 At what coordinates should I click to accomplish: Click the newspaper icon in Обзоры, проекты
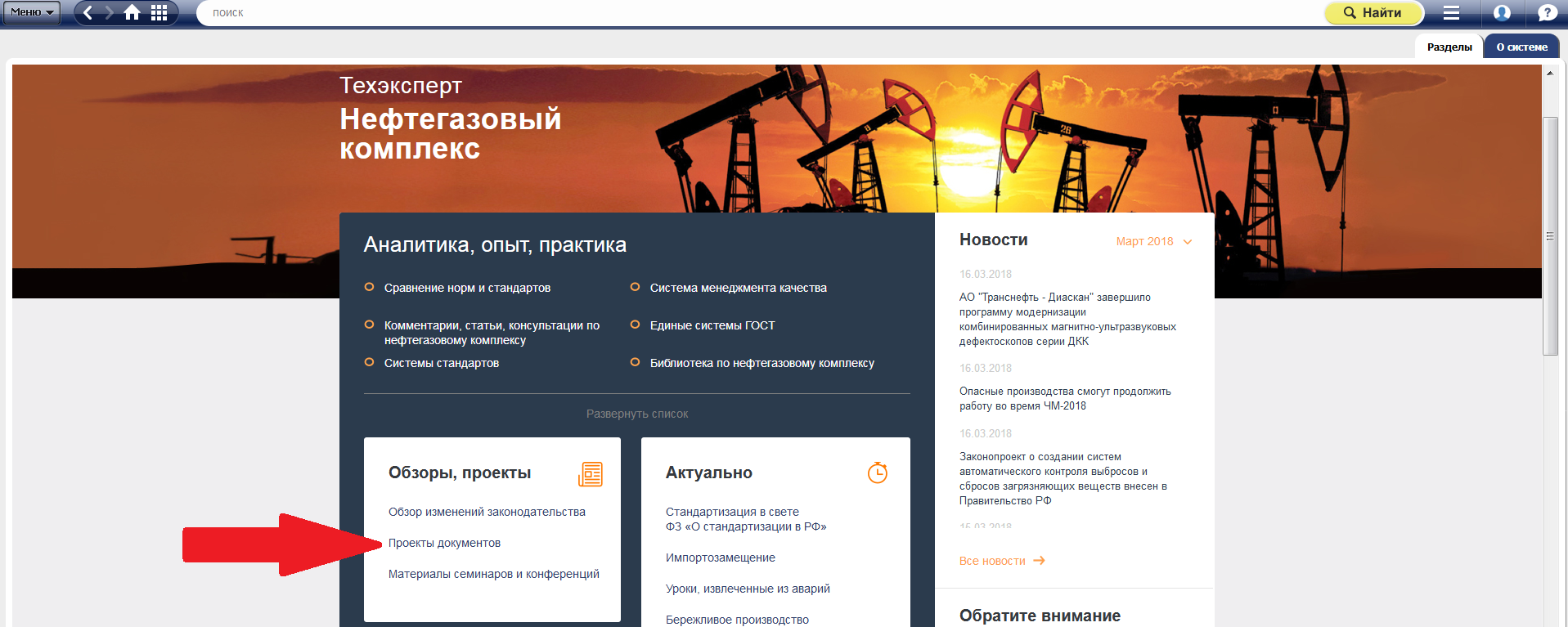point(590,474)
